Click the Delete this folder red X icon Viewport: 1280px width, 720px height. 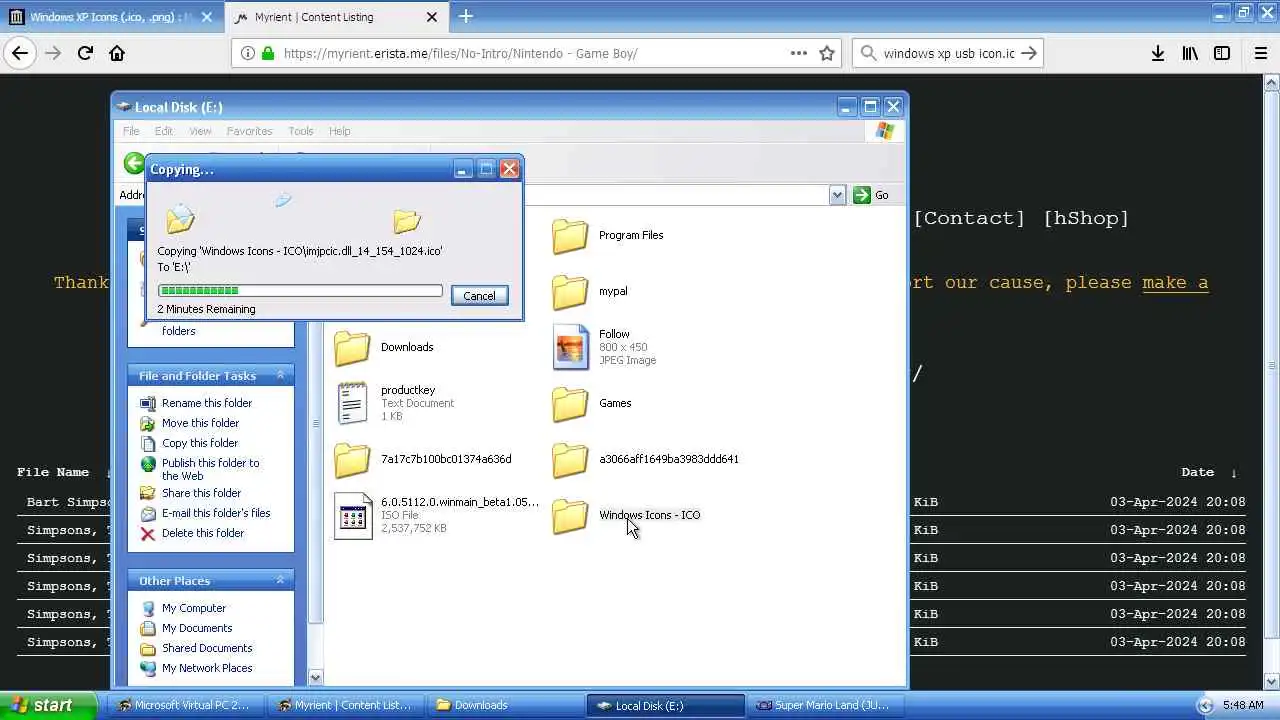(x=148, y=534)
